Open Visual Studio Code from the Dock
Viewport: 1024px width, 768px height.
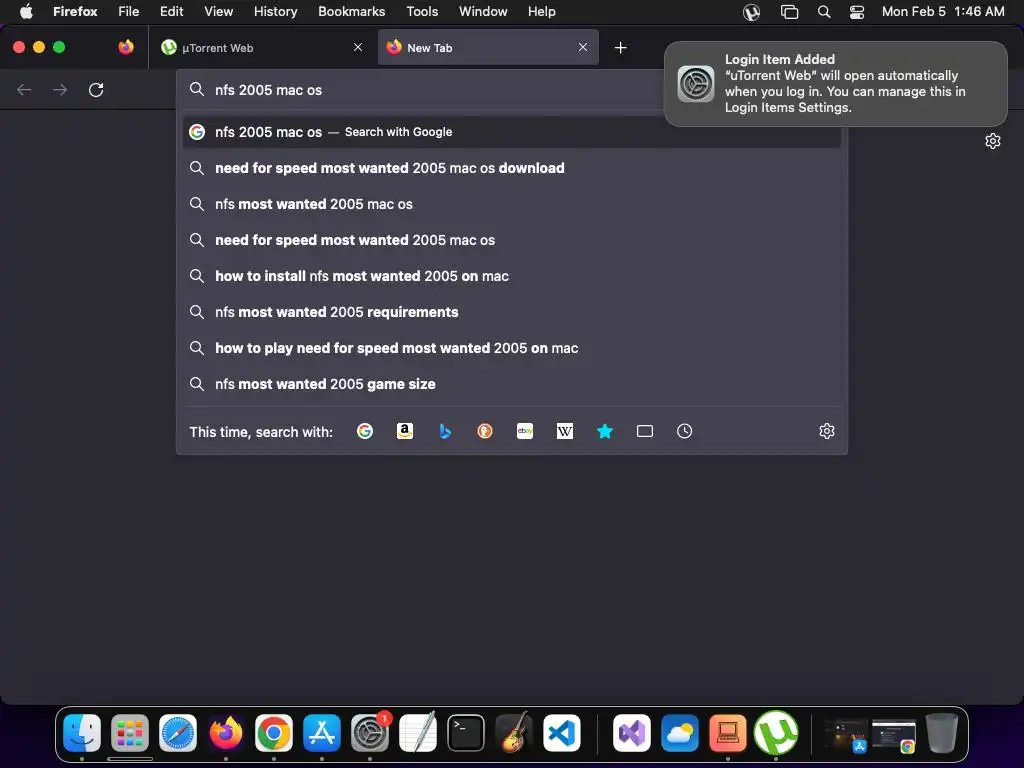click(562, 733)
